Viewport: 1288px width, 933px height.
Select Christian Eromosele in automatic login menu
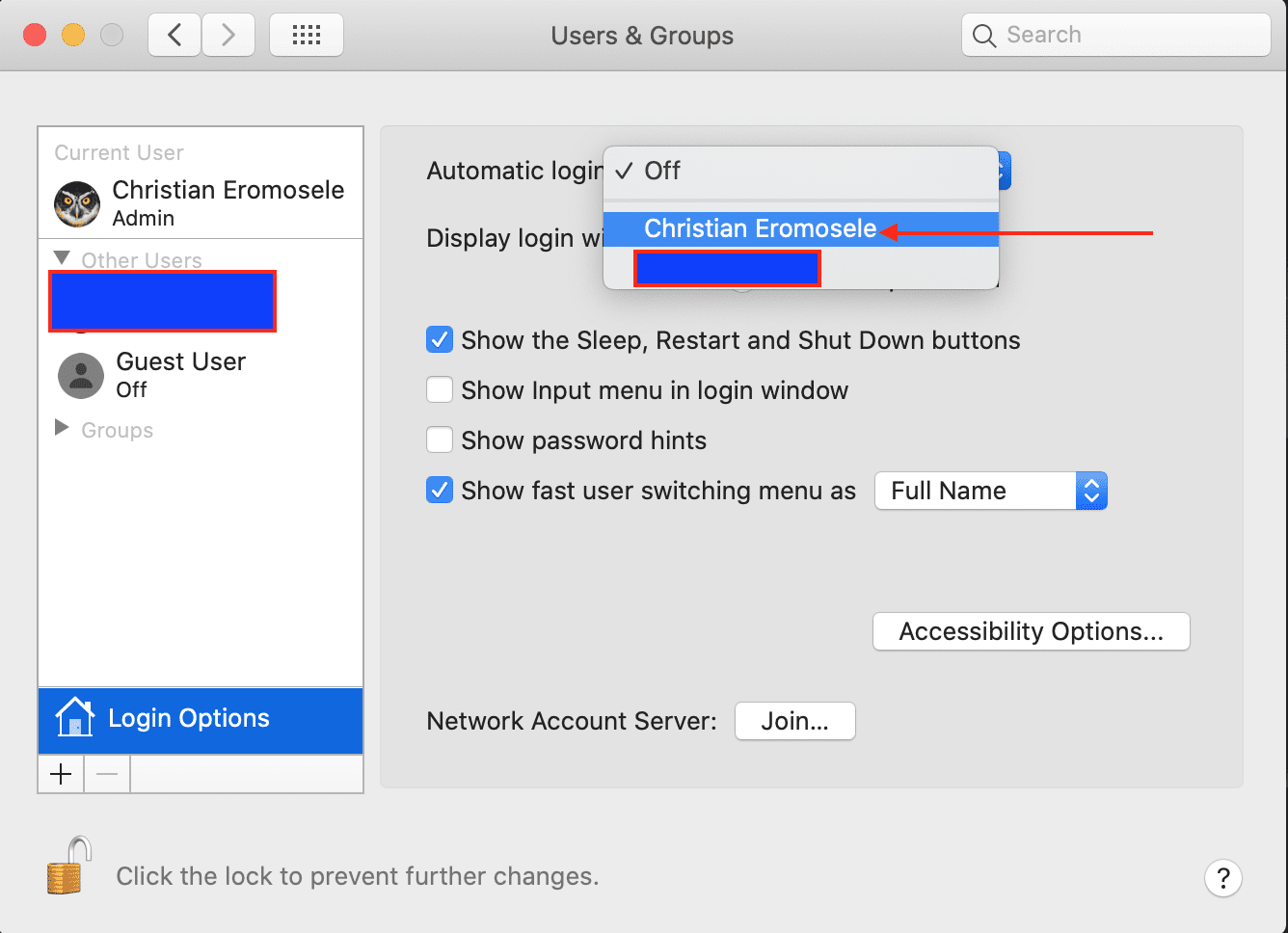760,228
